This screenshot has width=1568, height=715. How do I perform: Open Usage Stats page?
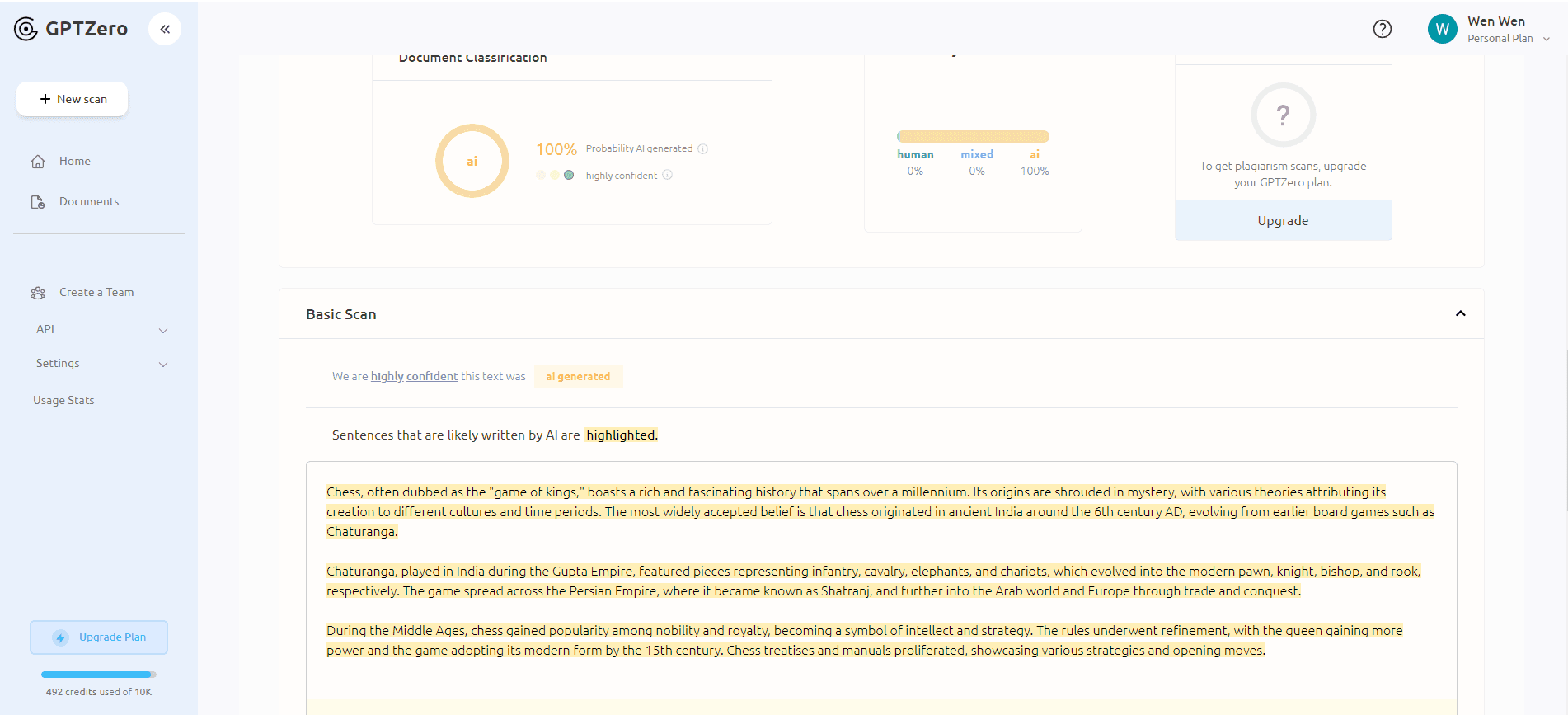coord(63,400)
